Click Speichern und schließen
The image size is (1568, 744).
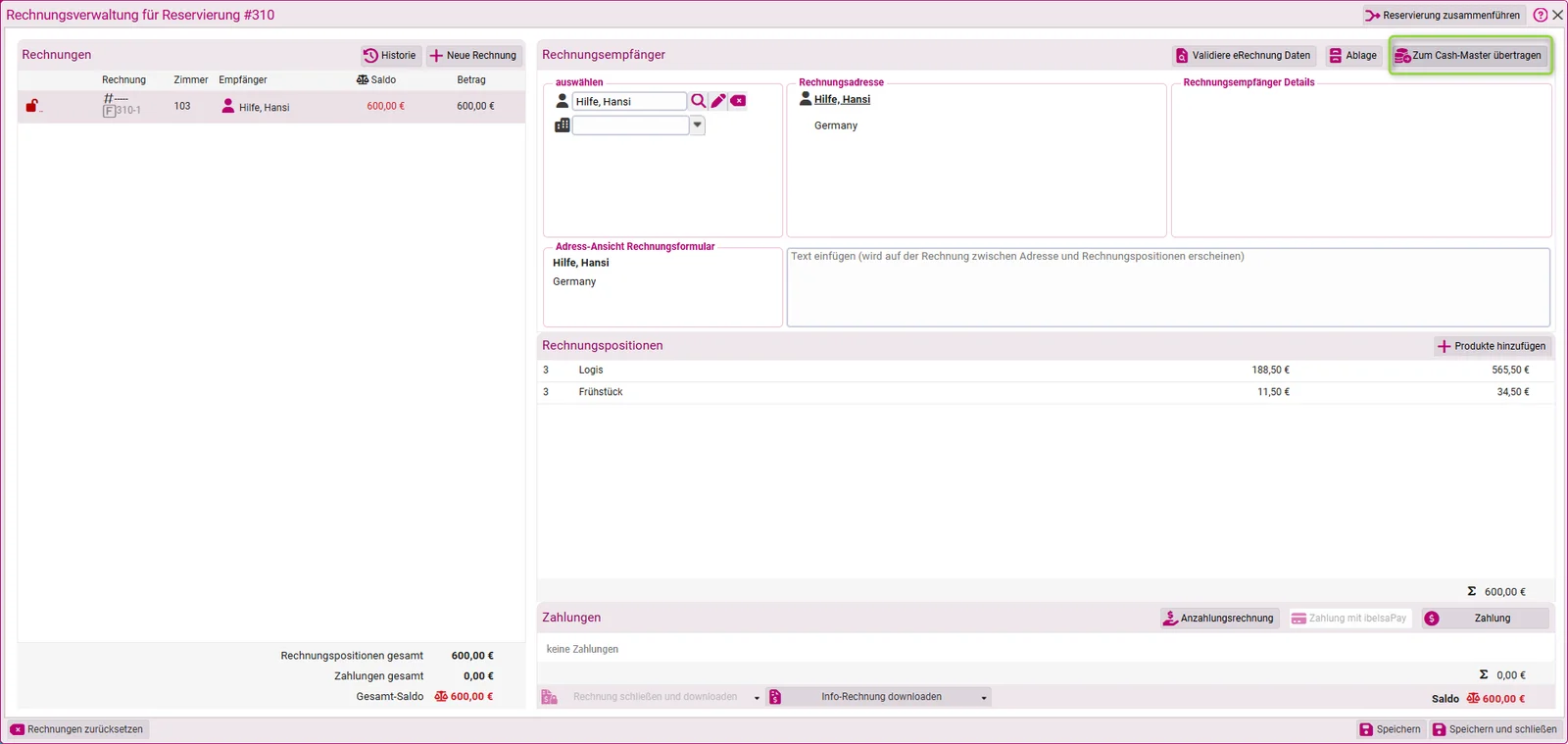pyautogui.click(x=1494, y=729)
